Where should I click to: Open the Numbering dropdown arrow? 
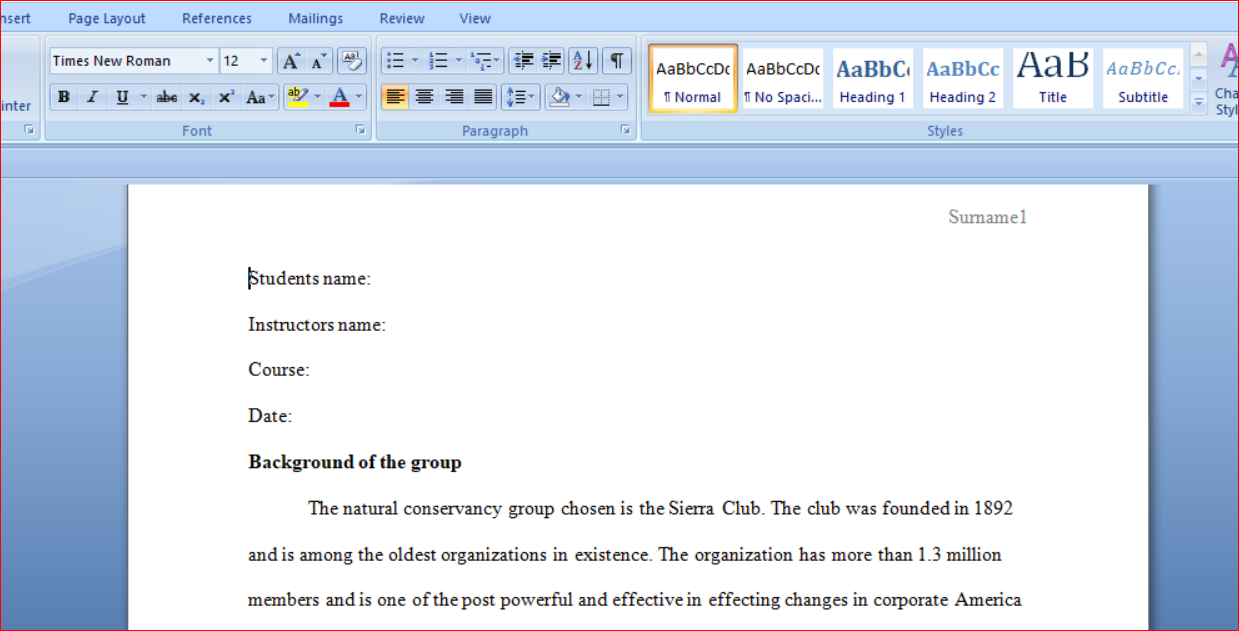(x=458, y=61)
